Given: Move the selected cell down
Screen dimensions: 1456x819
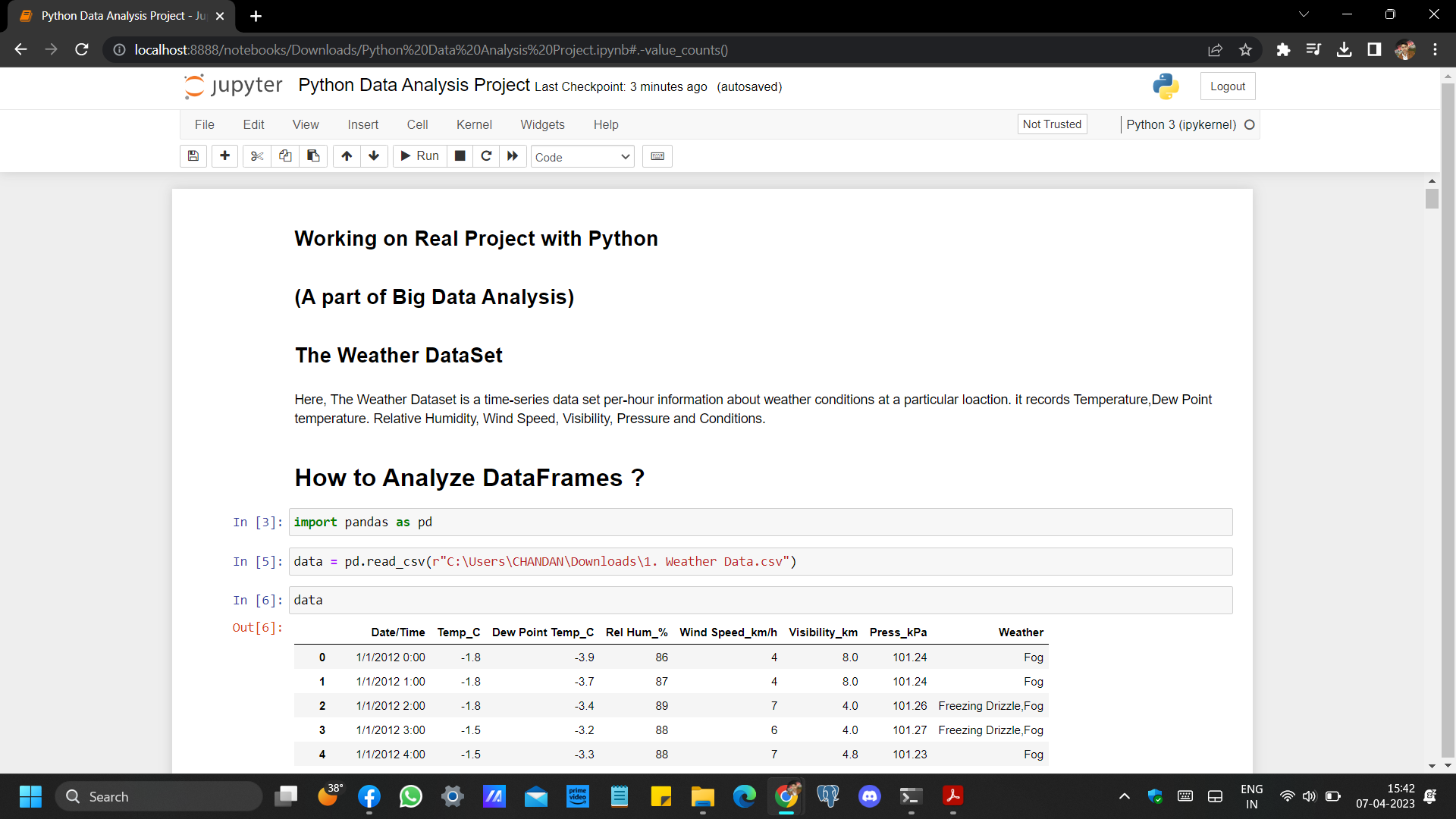Looking at the screenshot, I should 374,156.
